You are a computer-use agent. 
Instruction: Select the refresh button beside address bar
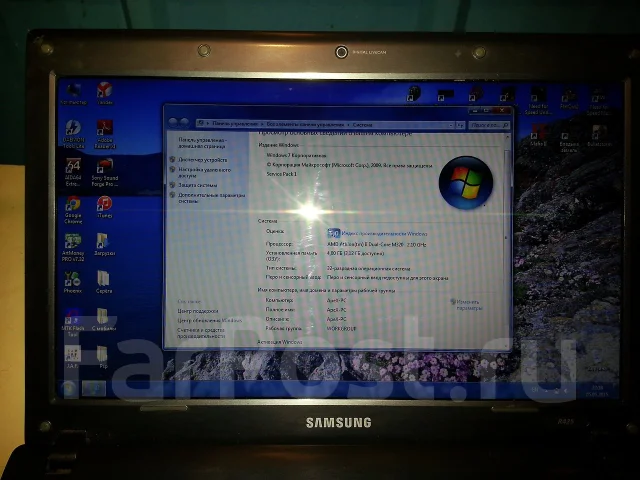[x=460, y=125]
